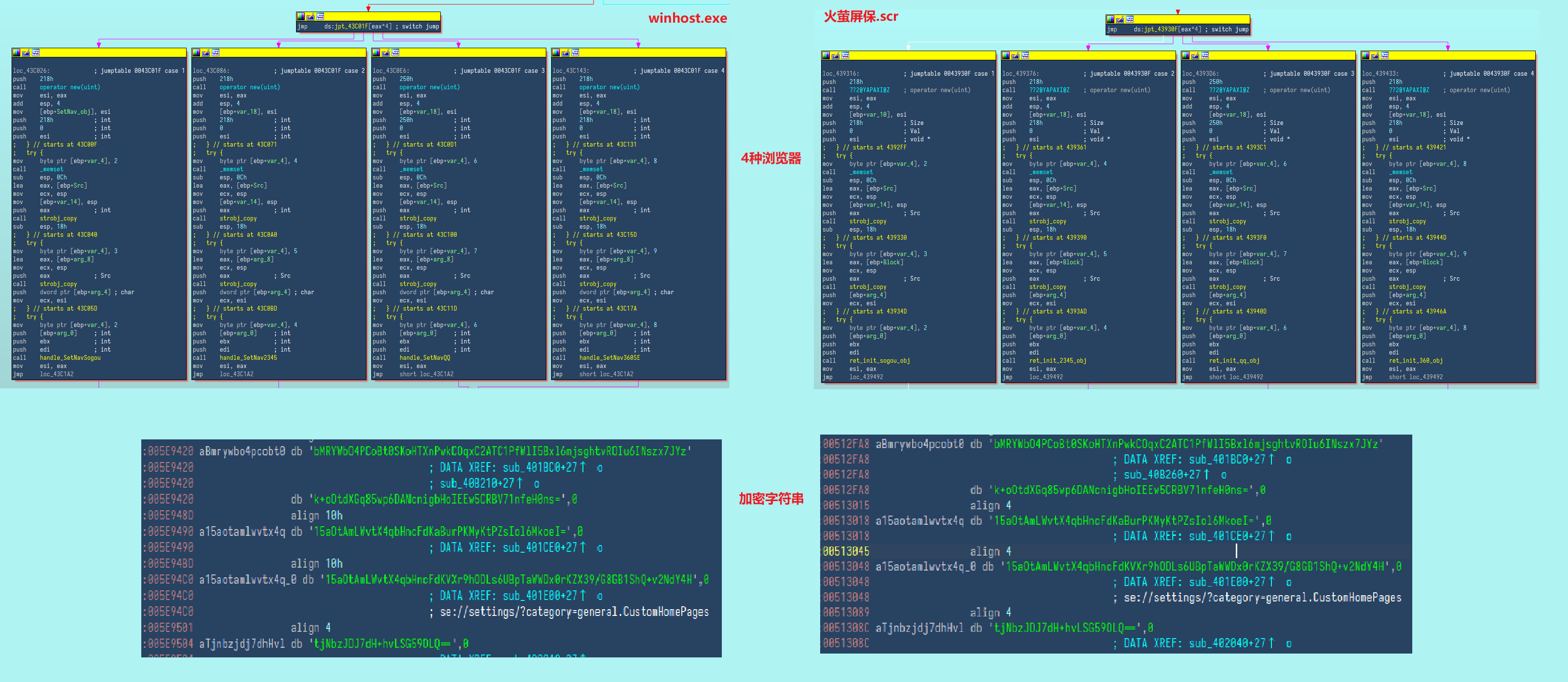Click handle_SetNav2345 function name
The image size is (1568, 682).
pyautogui.click(x=248, y=358)
